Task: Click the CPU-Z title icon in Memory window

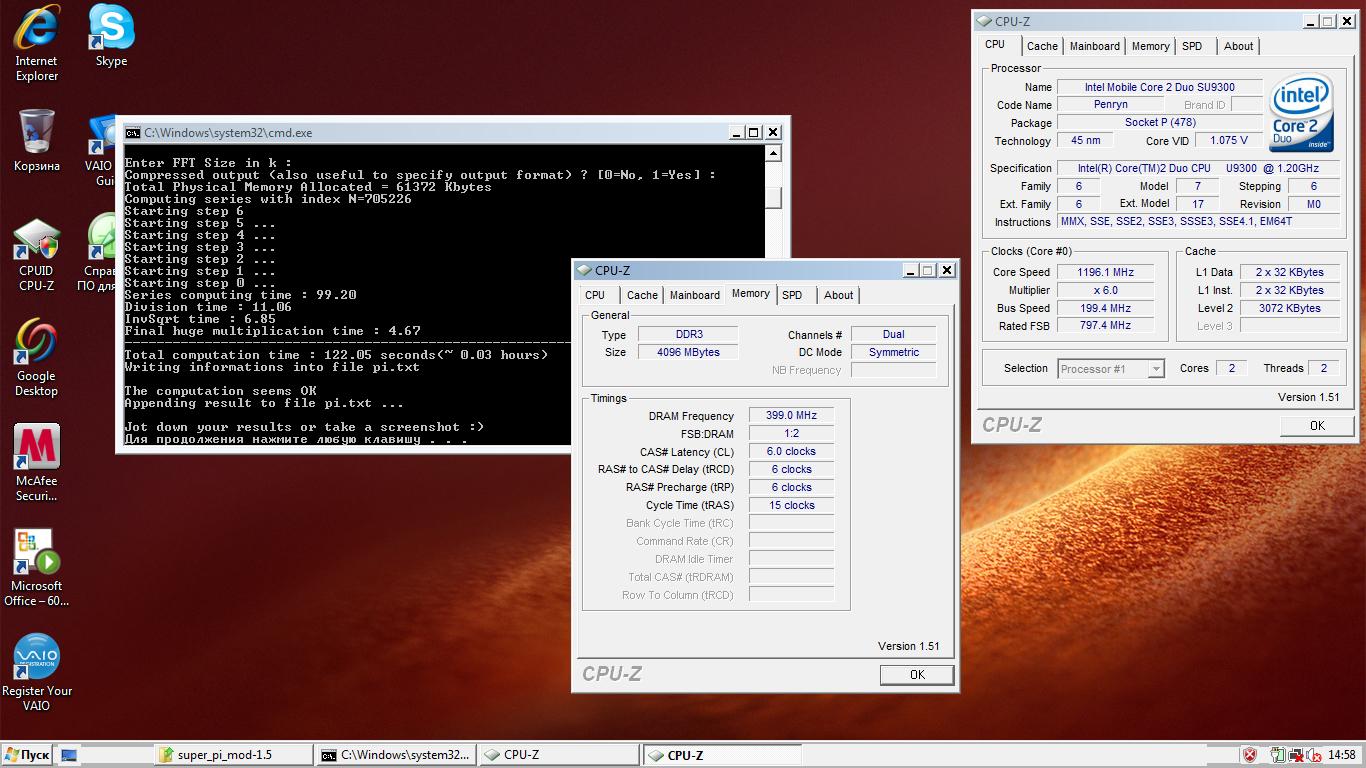Action: pyautogui.click(x=585, y=270)
